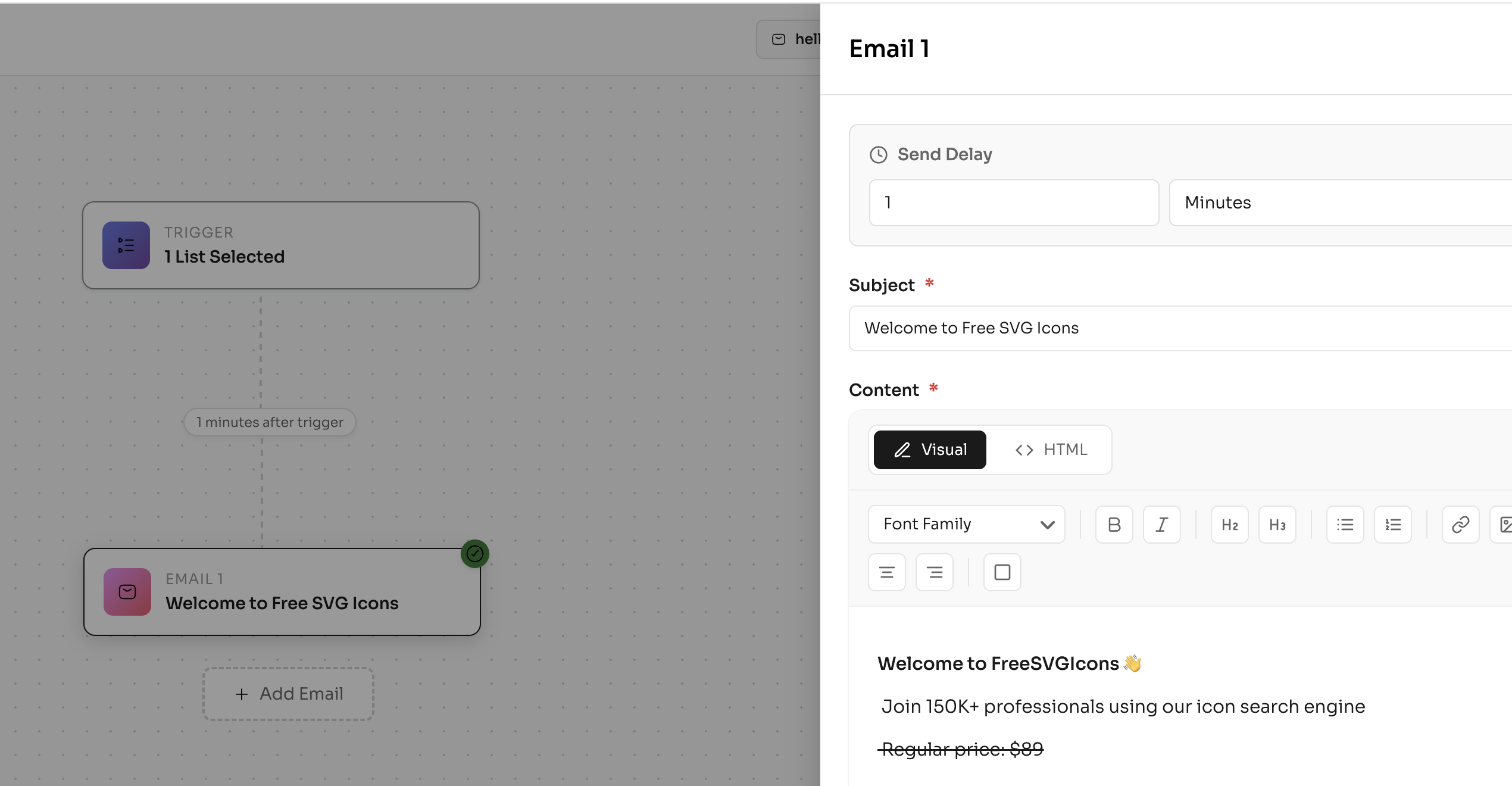Insert an H3 heading
Image resolution: width=1512 pixels, height=786 pixels.
coord(1277,525)
